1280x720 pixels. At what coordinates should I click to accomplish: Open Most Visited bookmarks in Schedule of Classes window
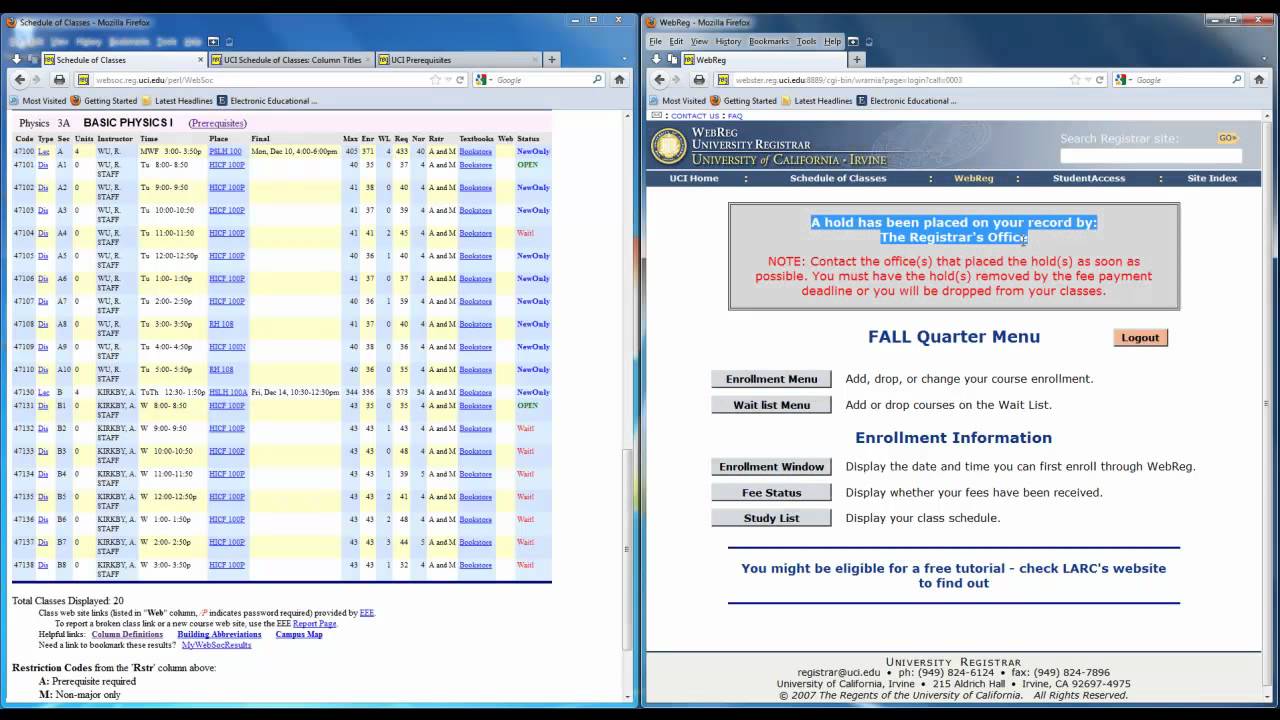pos(37,101)
